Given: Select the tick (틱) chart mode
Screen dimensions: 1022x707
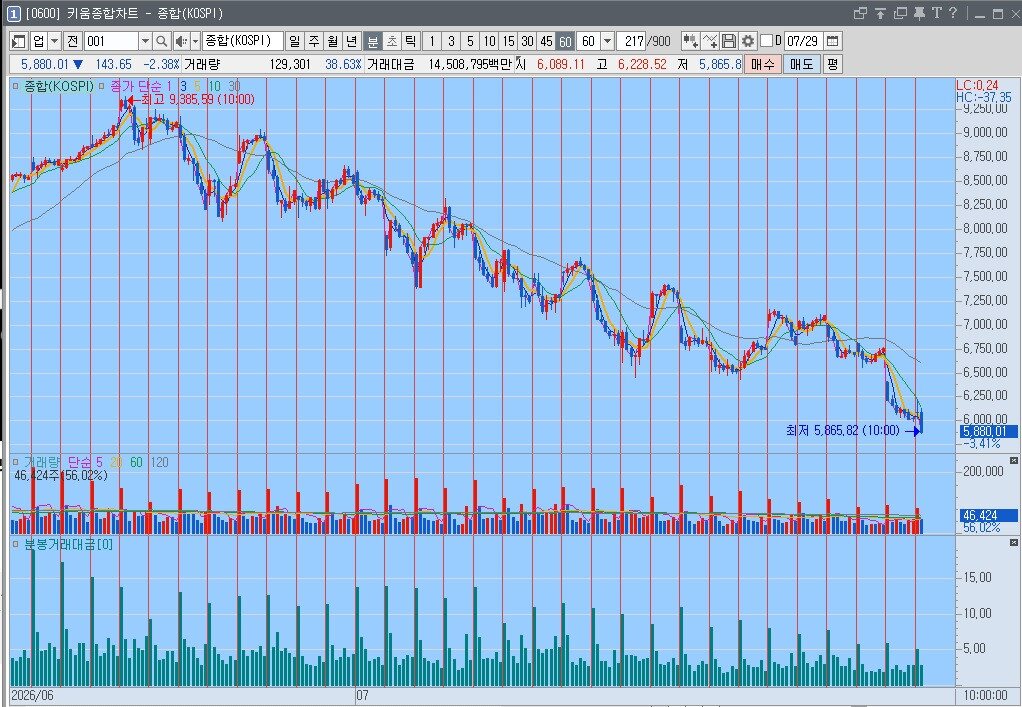Looking at the screenshot, I should click(x=410, y=41).
